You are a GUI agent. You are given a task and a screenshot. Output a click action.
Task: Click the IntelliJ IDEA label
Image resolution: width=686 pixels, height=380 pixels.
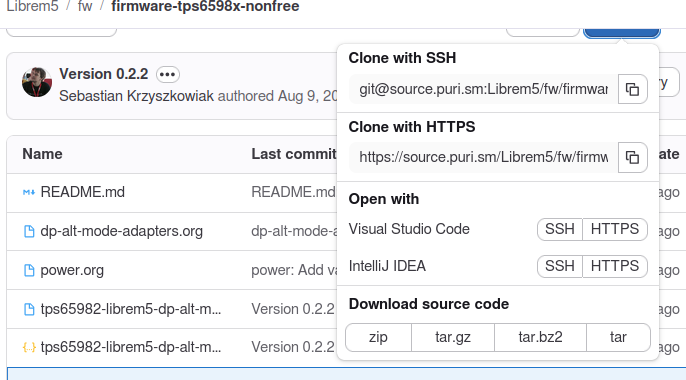click(x=387, y=266)
